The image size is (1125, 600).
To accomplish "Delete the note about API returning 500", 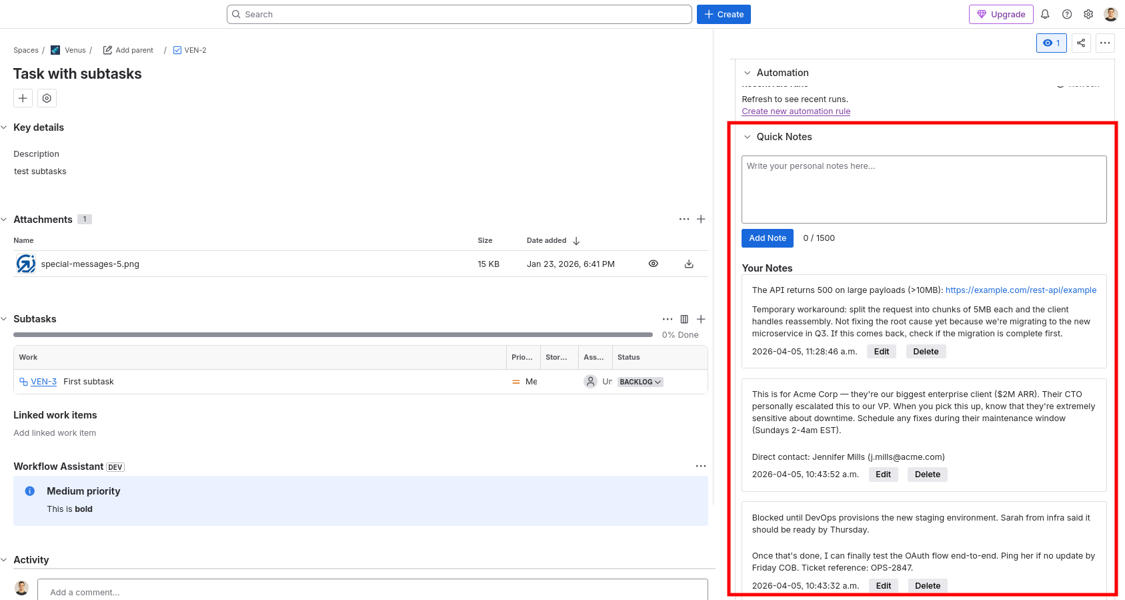I will tap(926, 352).
